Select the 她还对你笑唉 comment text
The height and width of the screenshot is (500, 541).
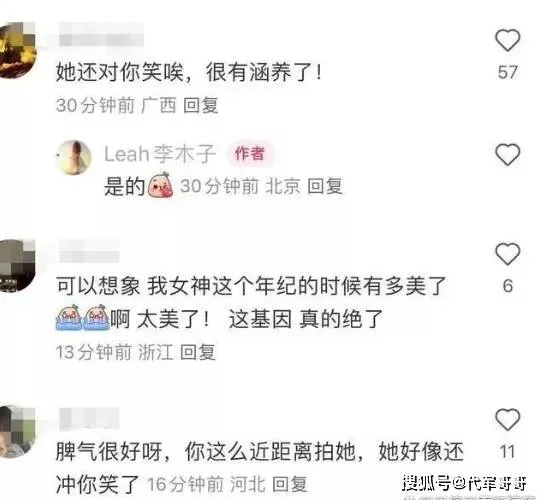pos(189,72)
